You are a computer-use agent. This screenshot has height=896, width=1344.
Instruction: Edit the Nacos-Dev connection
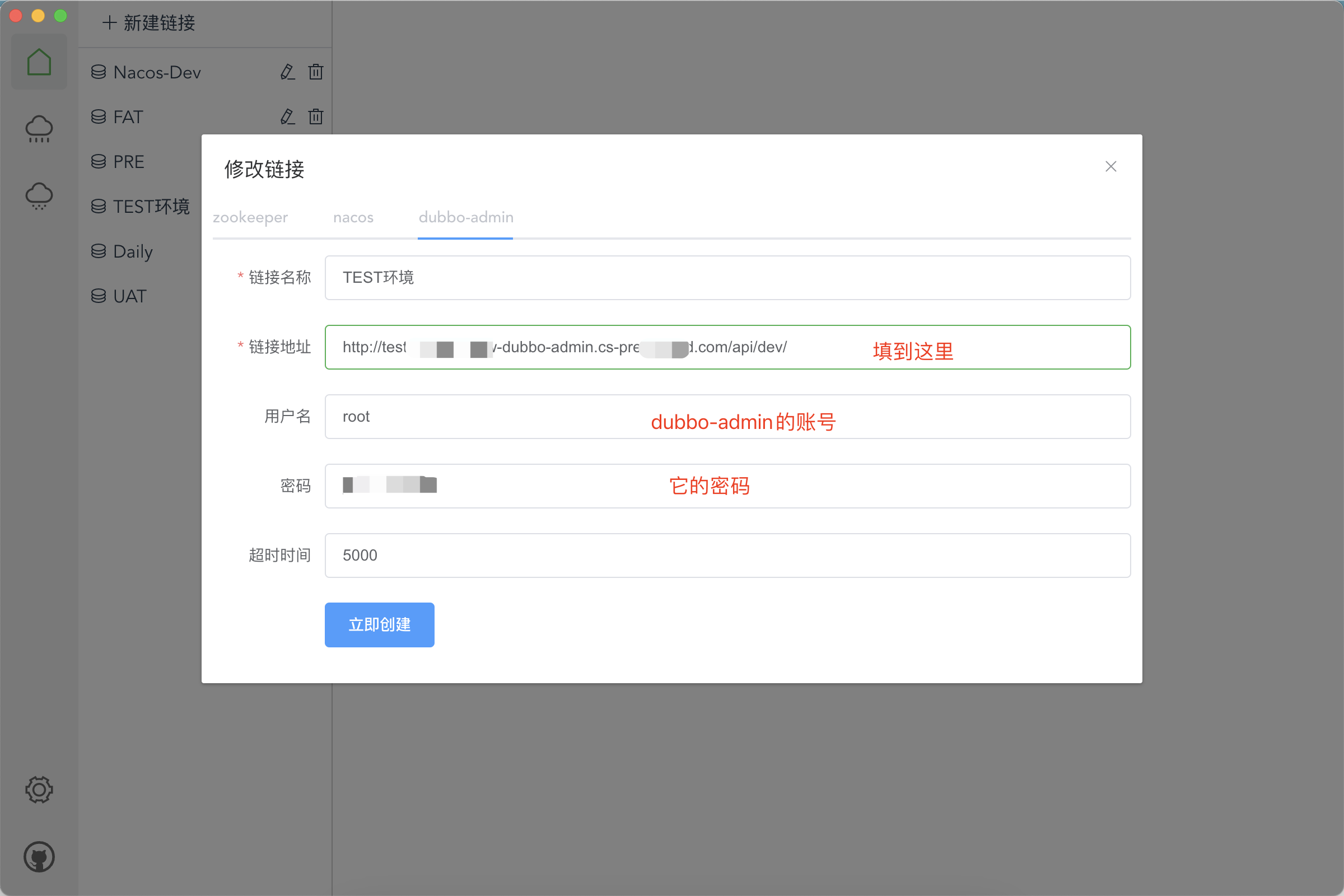click(287, 72)
